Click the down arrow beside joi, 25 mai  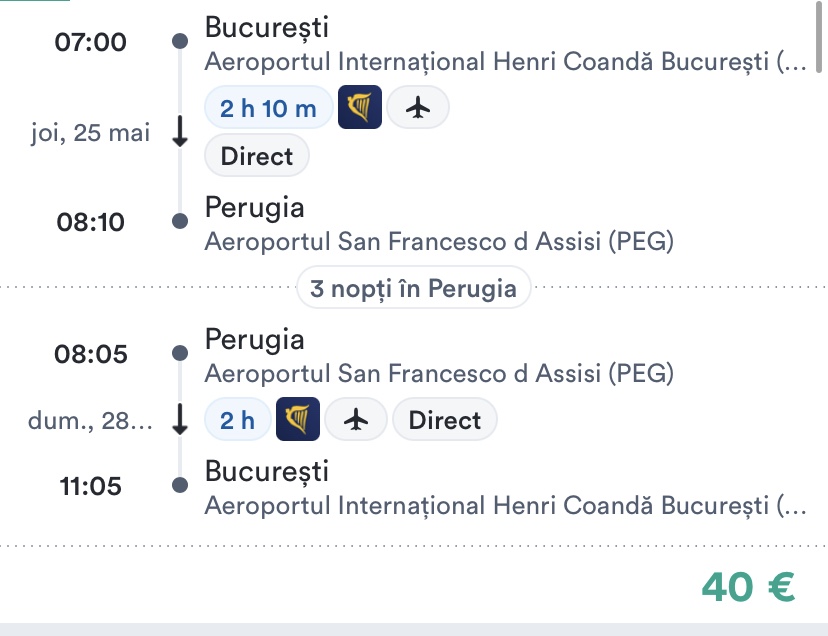(x=180, y=134)
